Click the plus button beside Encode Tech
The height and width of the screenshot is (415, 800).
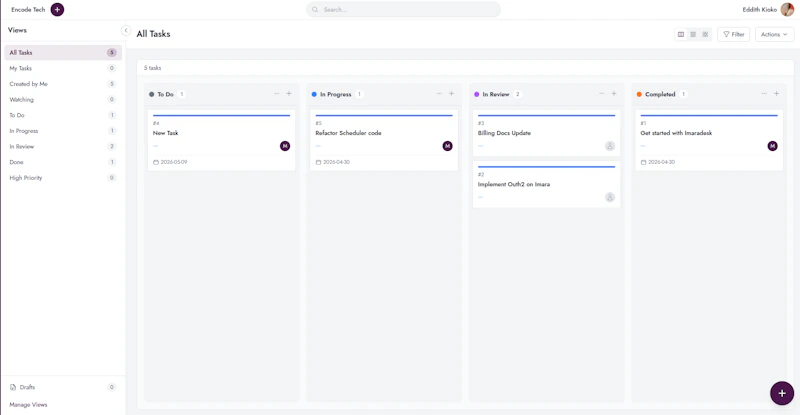[x=57, y=10]
